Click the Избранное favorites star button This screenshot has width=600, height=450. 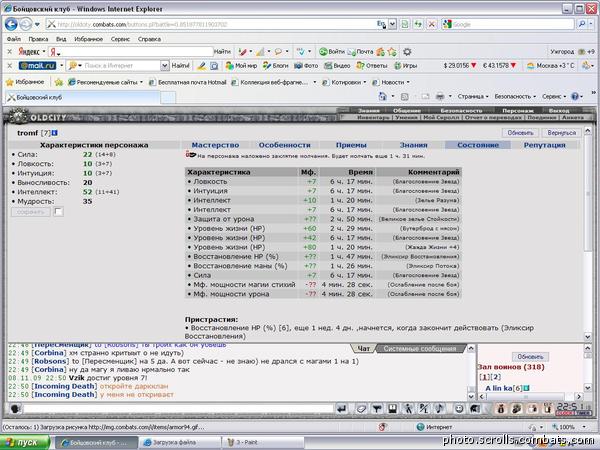click(25, 82)
